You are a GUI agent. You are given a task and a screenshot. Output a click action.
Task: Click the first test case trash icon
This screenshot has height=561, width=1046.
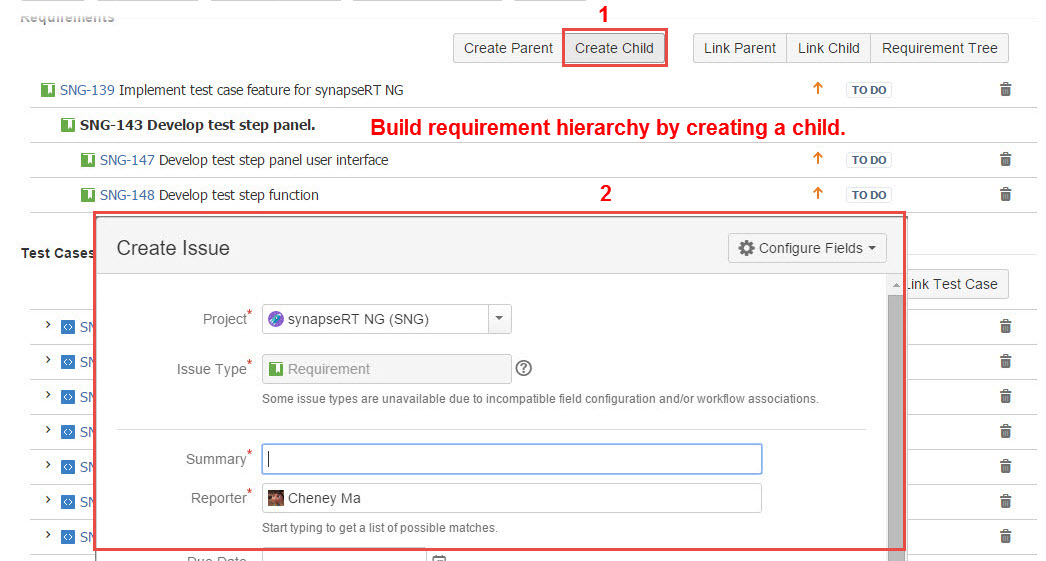pos(1006,326)
